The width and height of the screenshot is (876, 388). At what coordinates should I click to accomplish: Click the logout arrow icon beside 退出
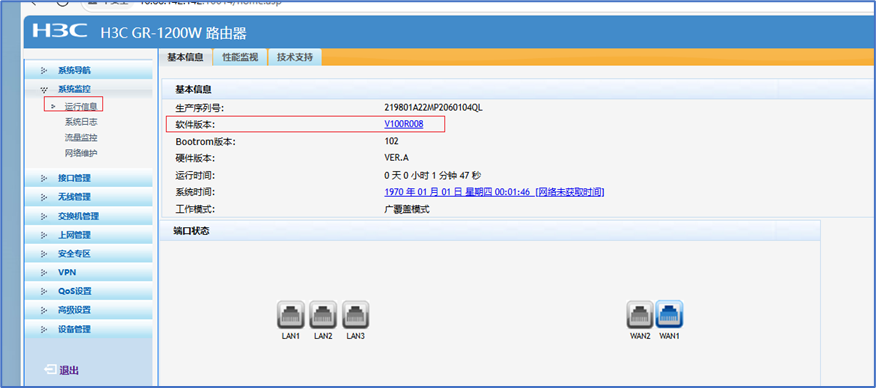(x=50, y=370)
